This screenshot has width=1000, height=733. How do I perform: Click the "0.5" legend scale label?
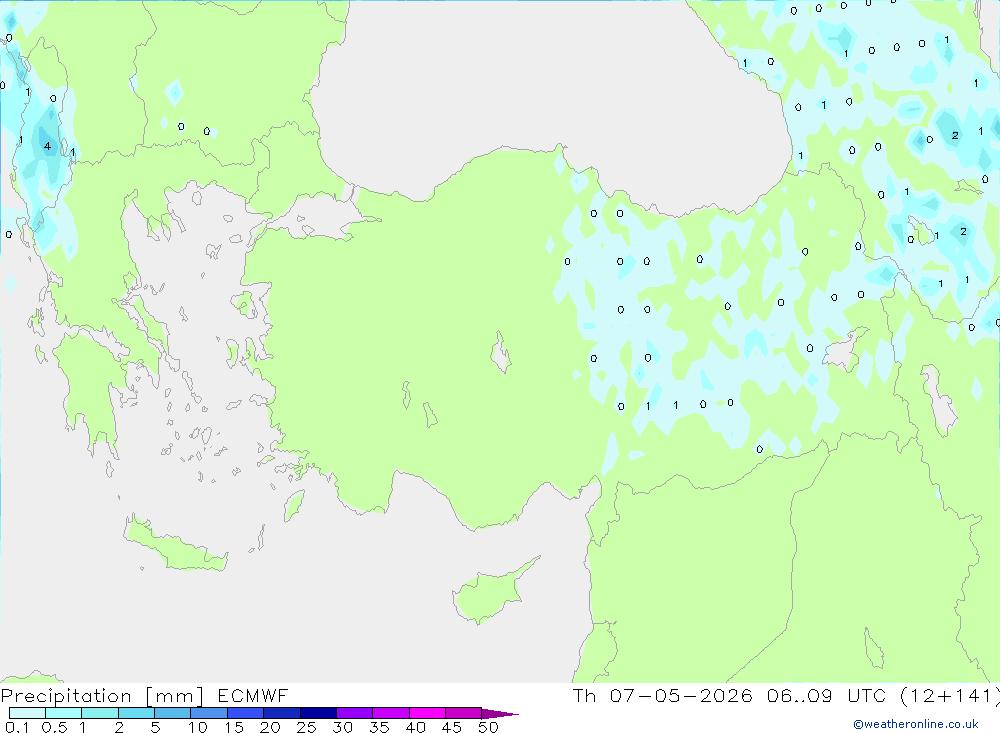pyautogui.click(x=54, y=727)
